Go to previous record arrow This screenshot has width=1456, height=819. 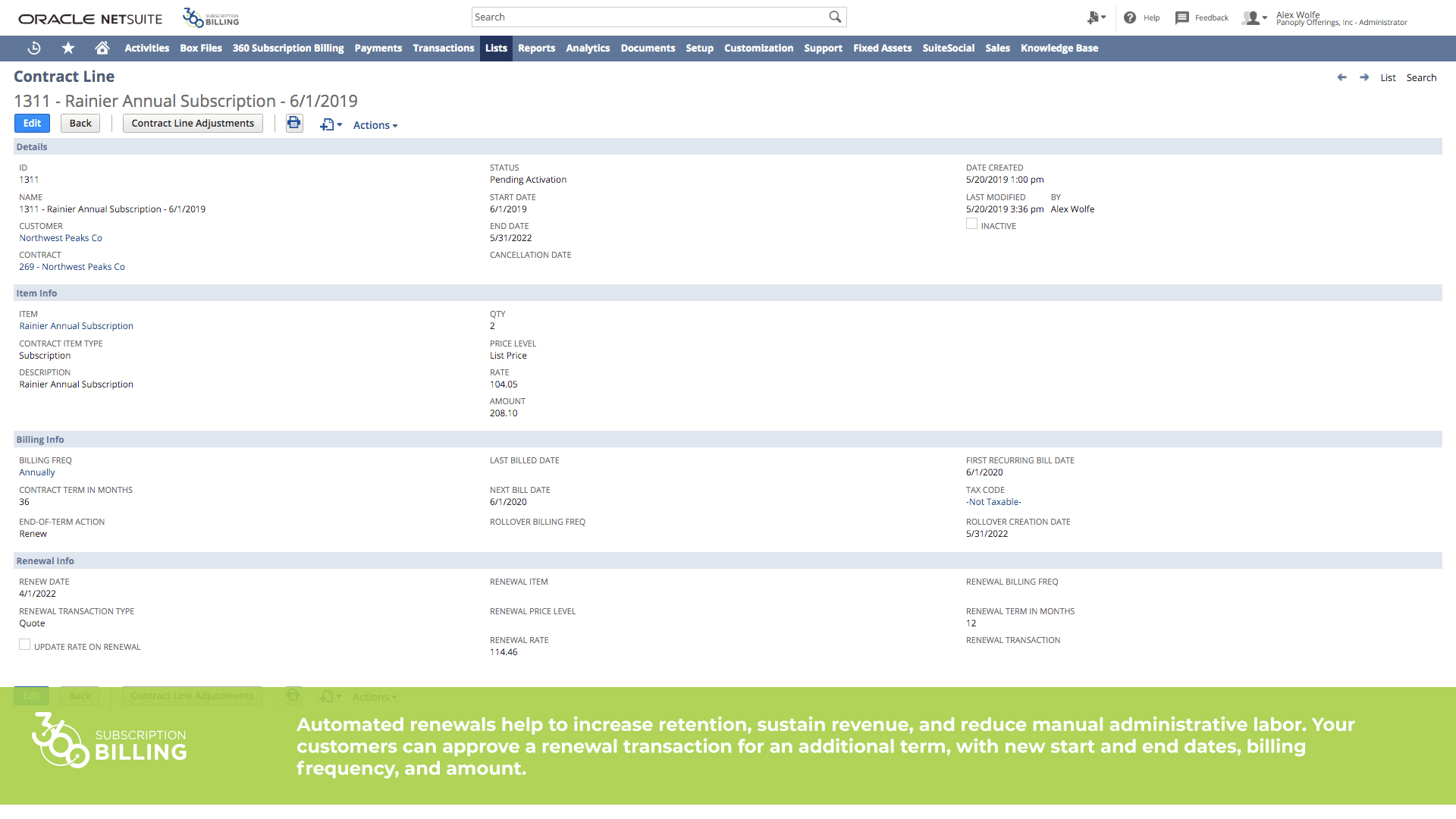1341,77
